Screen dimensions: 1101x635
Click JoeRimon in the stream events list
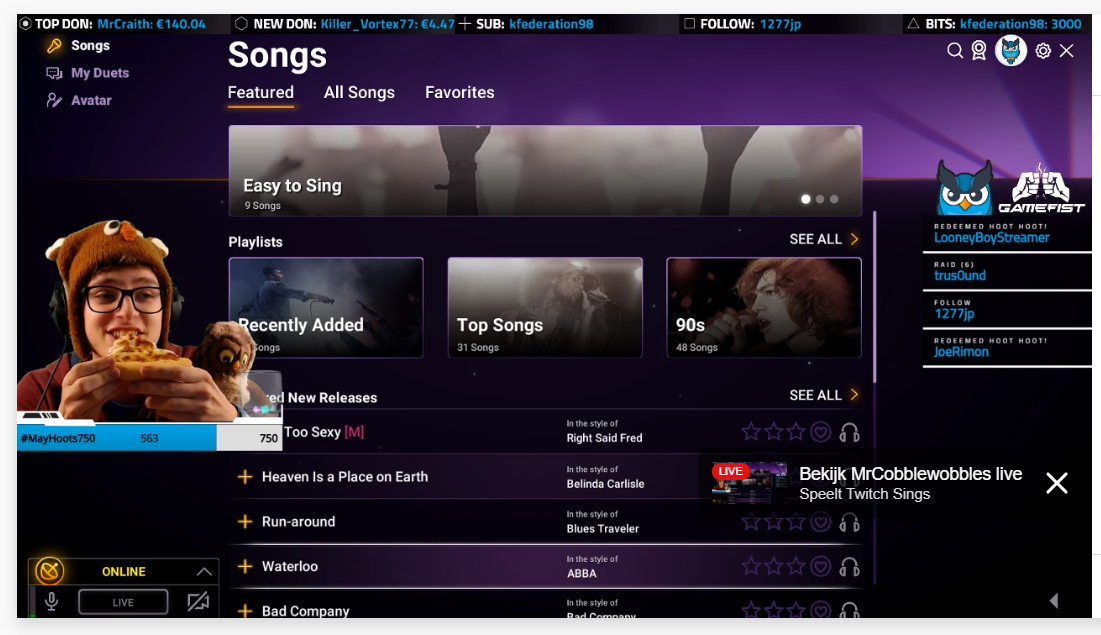coord(961,352)
